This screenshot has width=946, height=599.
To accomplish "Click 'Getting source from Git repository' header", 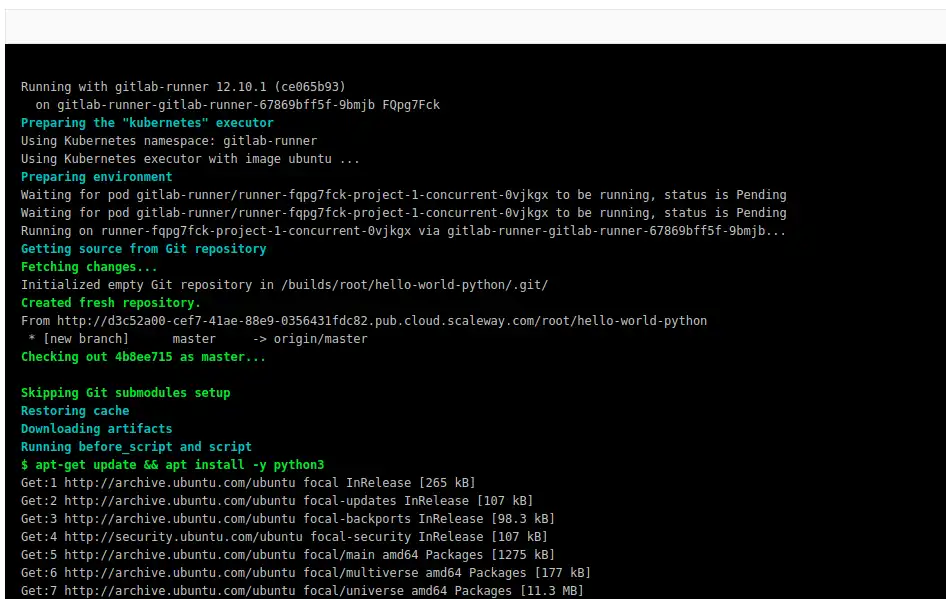I will (x=144, y=249).
